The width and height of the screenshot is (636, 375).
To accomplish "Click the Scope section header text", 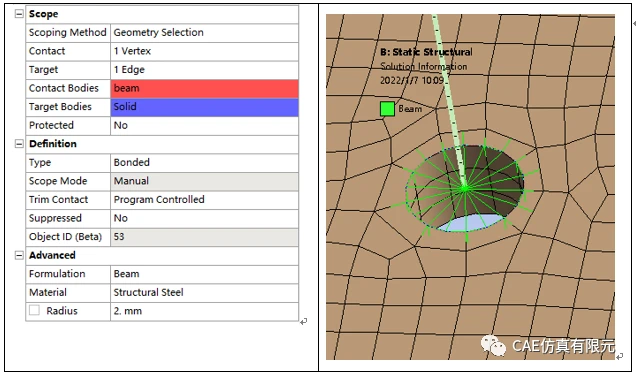I will point(43,14).
